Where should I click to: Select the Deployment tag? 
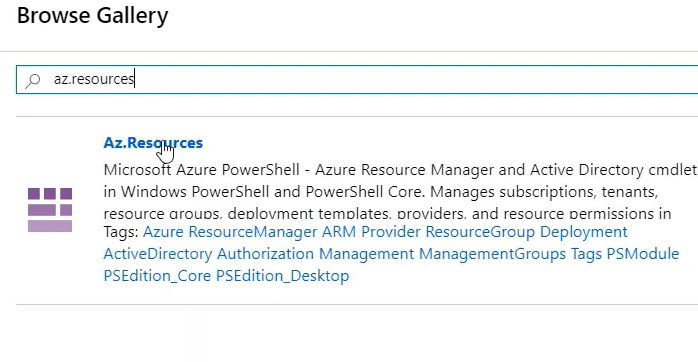583,232
